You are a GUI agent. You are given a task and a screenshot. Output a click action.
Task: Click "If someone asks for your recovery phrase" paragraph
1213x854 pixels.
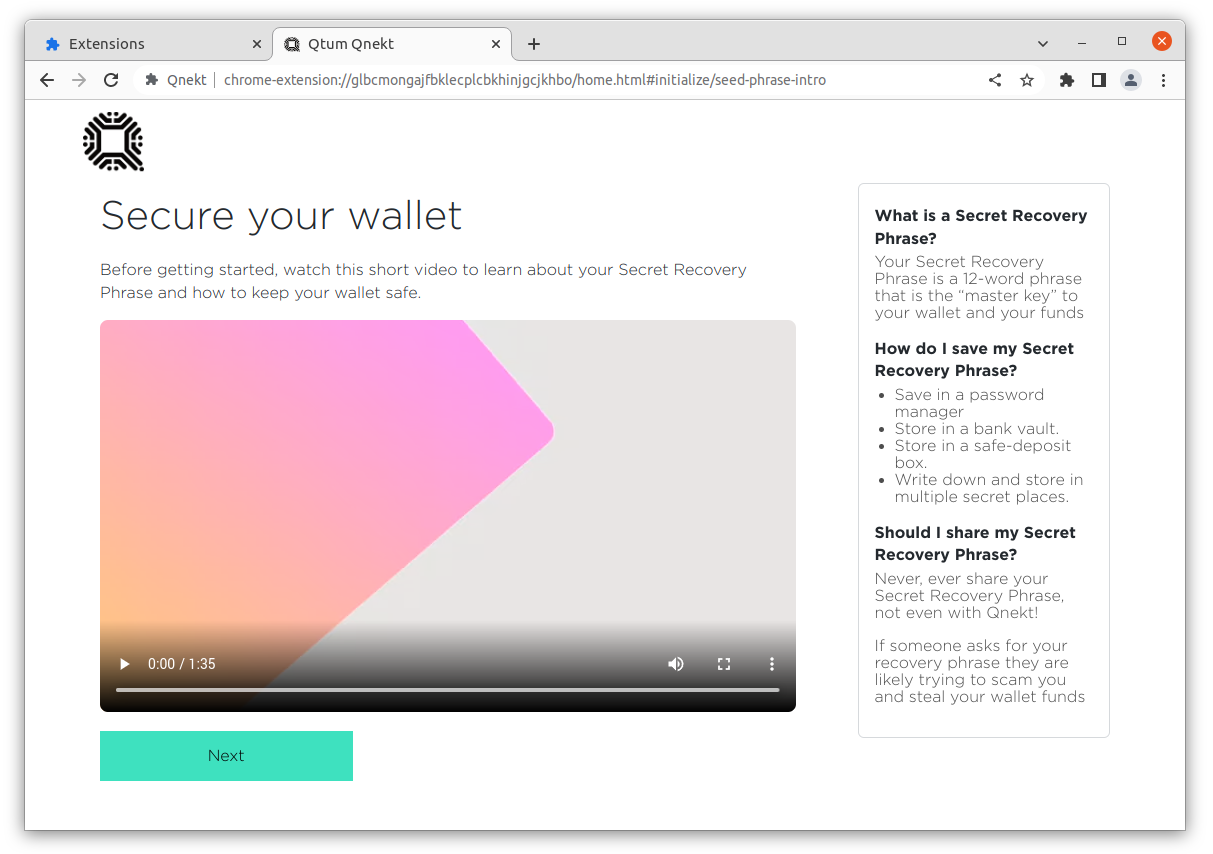(980, 671)
